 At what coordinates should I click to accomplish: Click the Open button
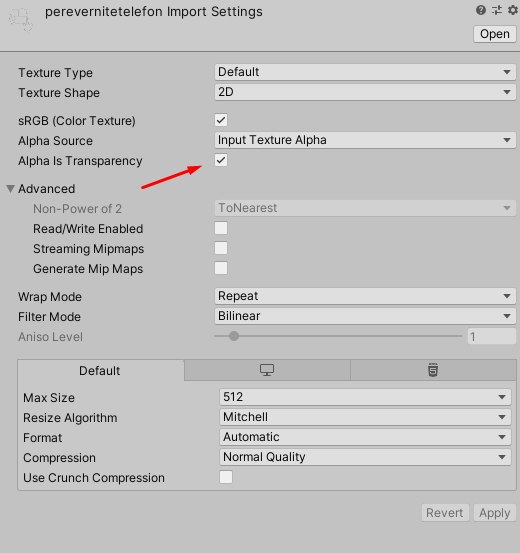[x=495, y=34]
